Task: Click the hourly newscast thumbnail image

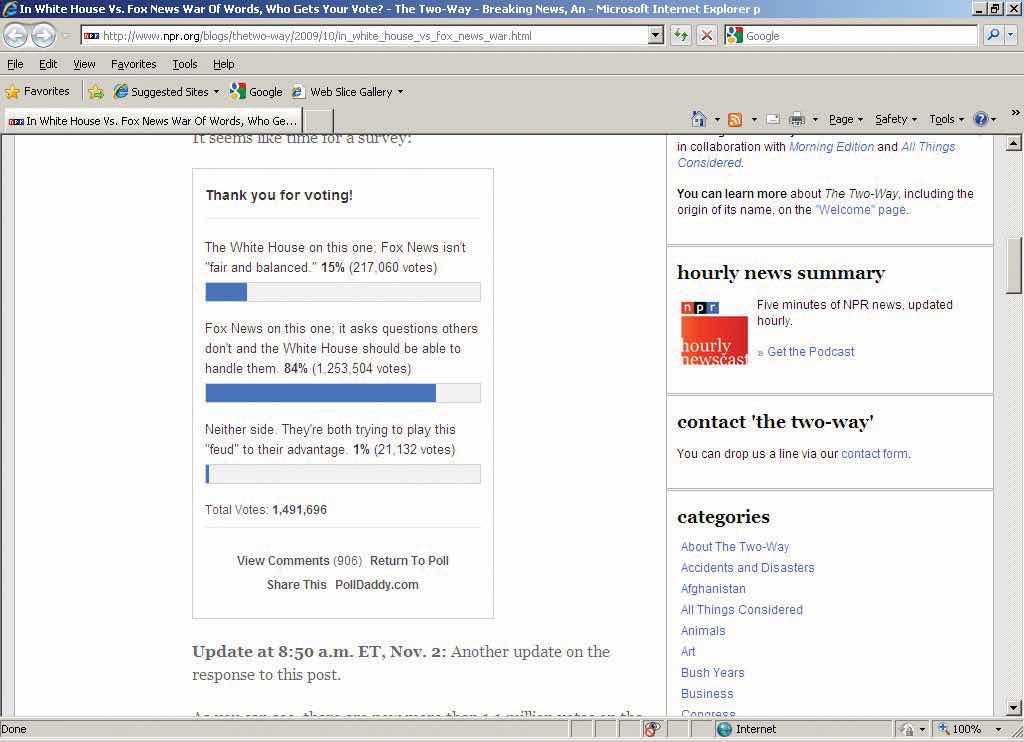Action: pos(714,332)
